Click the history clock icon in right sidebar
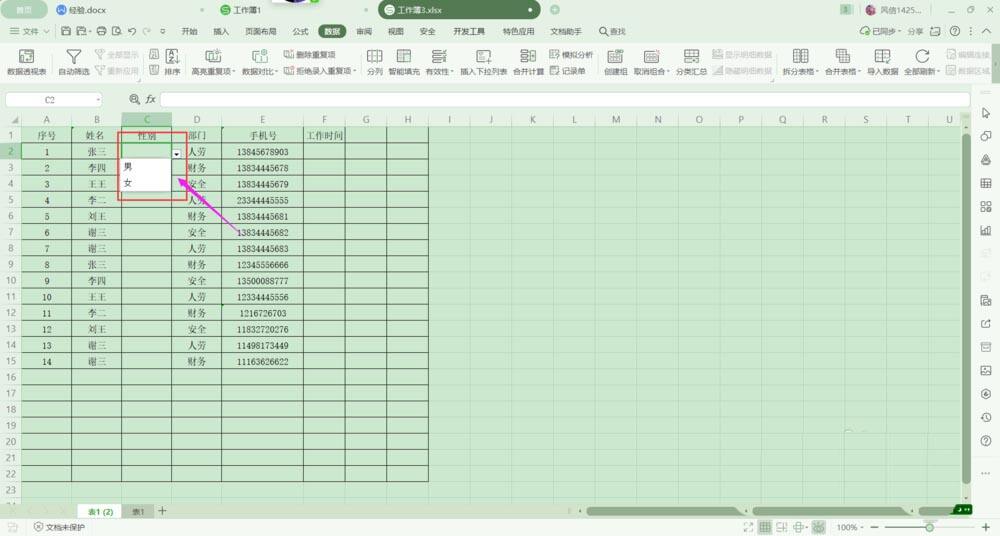Viewport: 1000px width, 536px height. (985, 417)
